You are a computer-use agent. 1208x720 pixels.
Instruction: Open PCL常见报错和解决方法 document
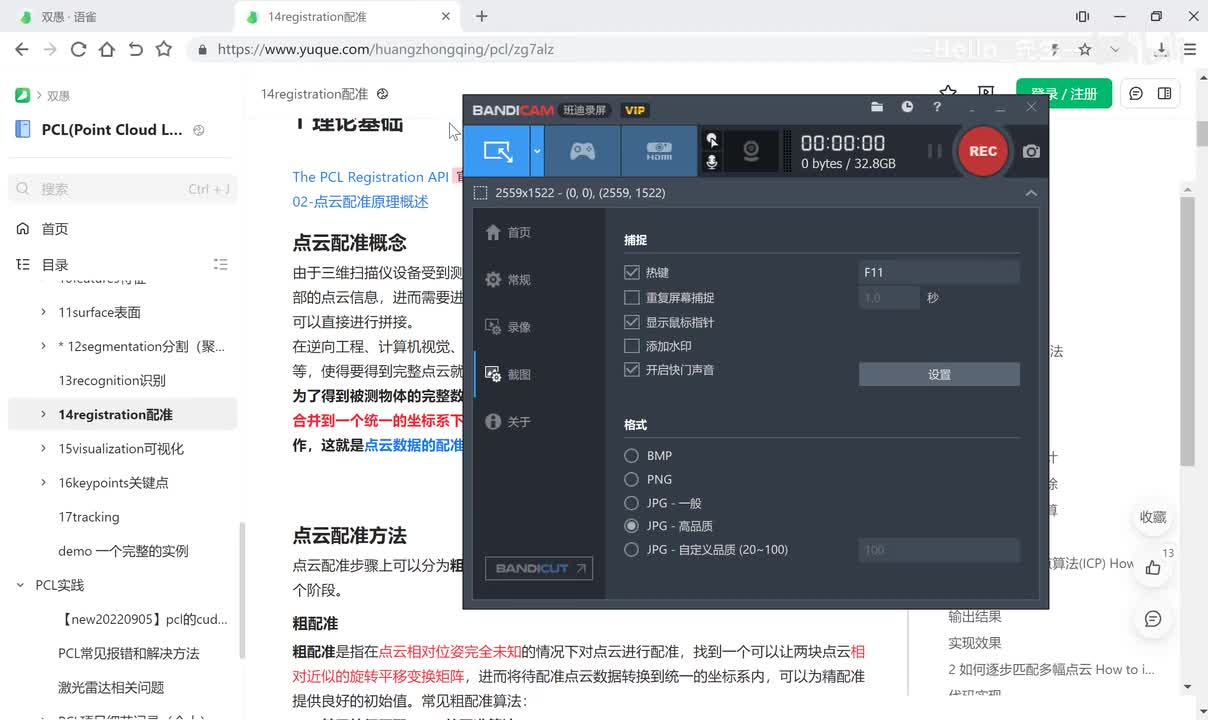pyautogui.click(x=129, y=653)
